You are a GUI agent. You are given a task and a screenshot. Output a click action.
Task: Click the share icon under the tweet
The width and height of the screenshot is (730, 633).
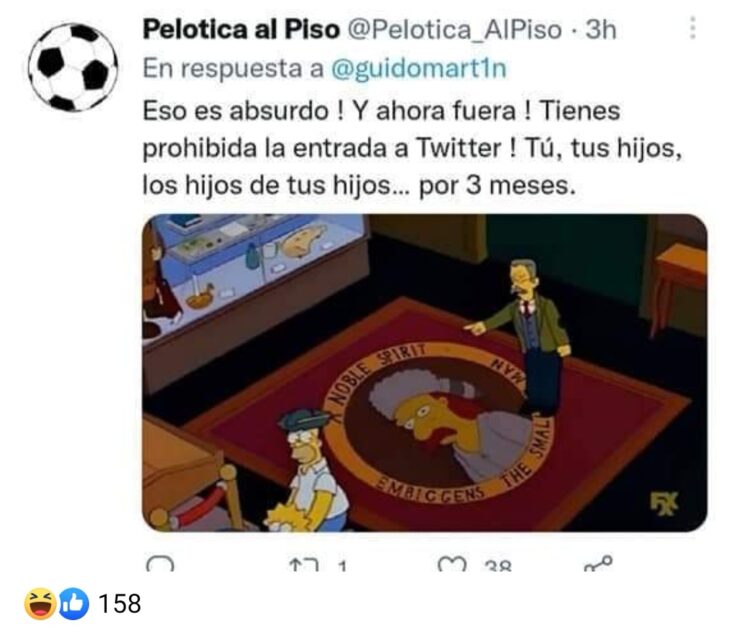point(598,563)
